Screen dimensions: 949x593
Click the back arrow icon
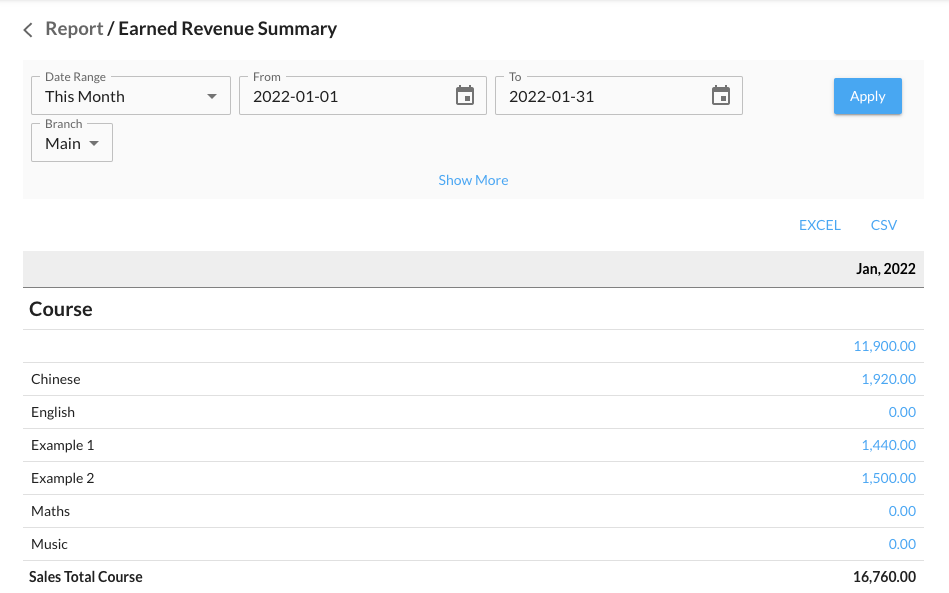28,30
